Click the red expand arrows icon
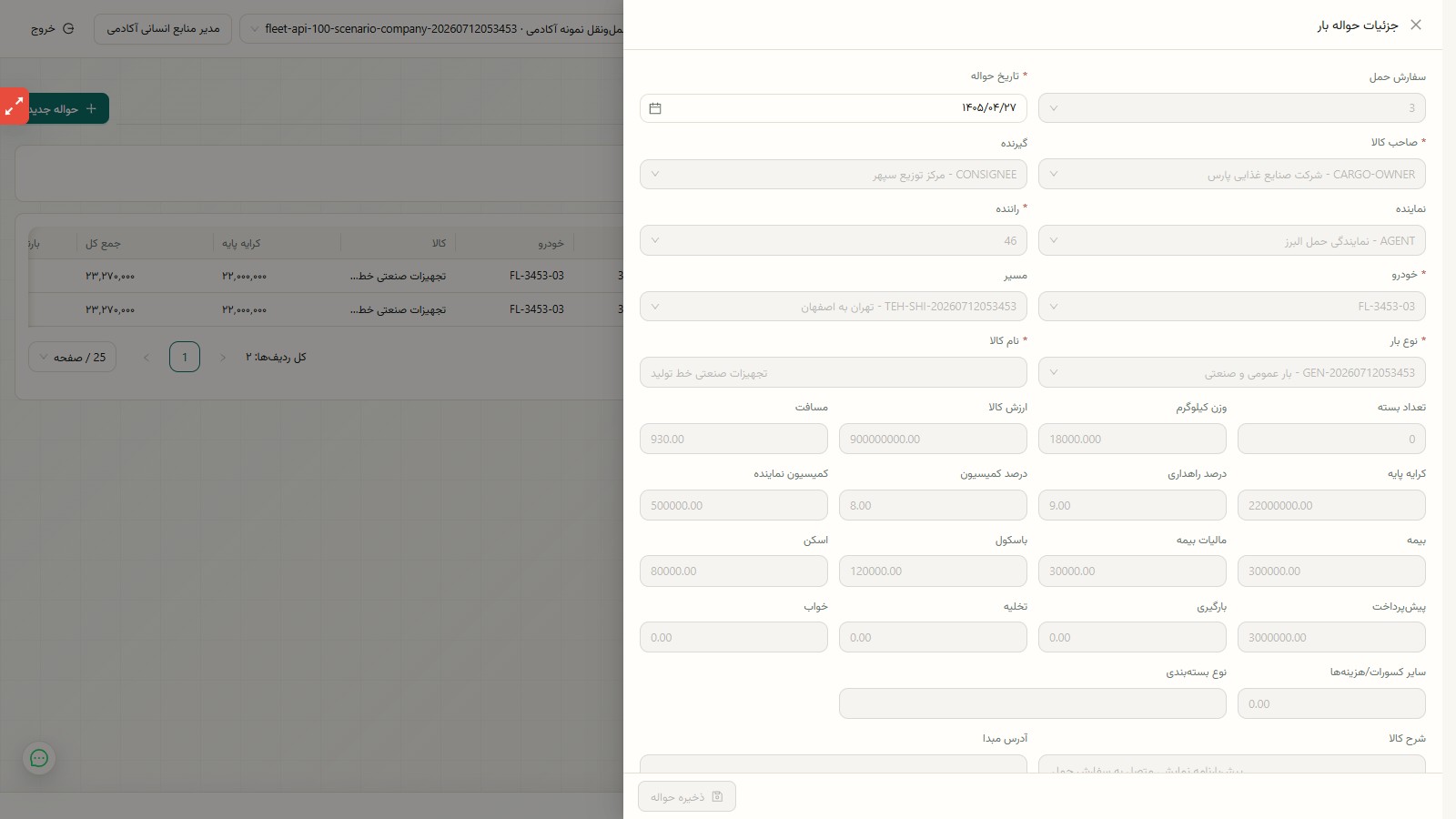 [x=14, y=106]
